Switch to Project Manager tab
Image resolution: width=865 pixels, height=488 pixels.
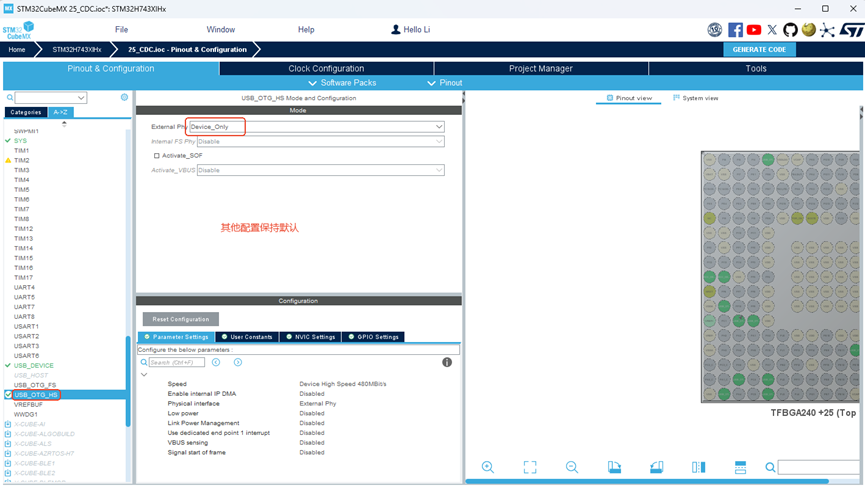click(541, 68)
